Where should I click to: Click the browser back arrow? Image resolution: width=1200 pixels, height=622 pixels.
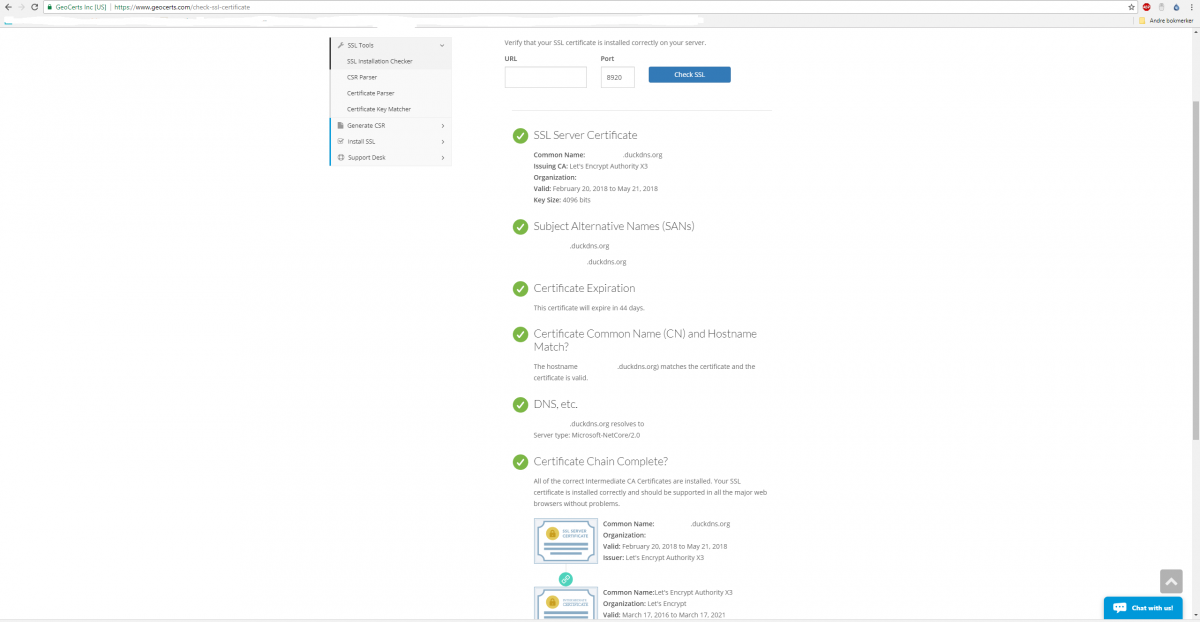[8, 7]
